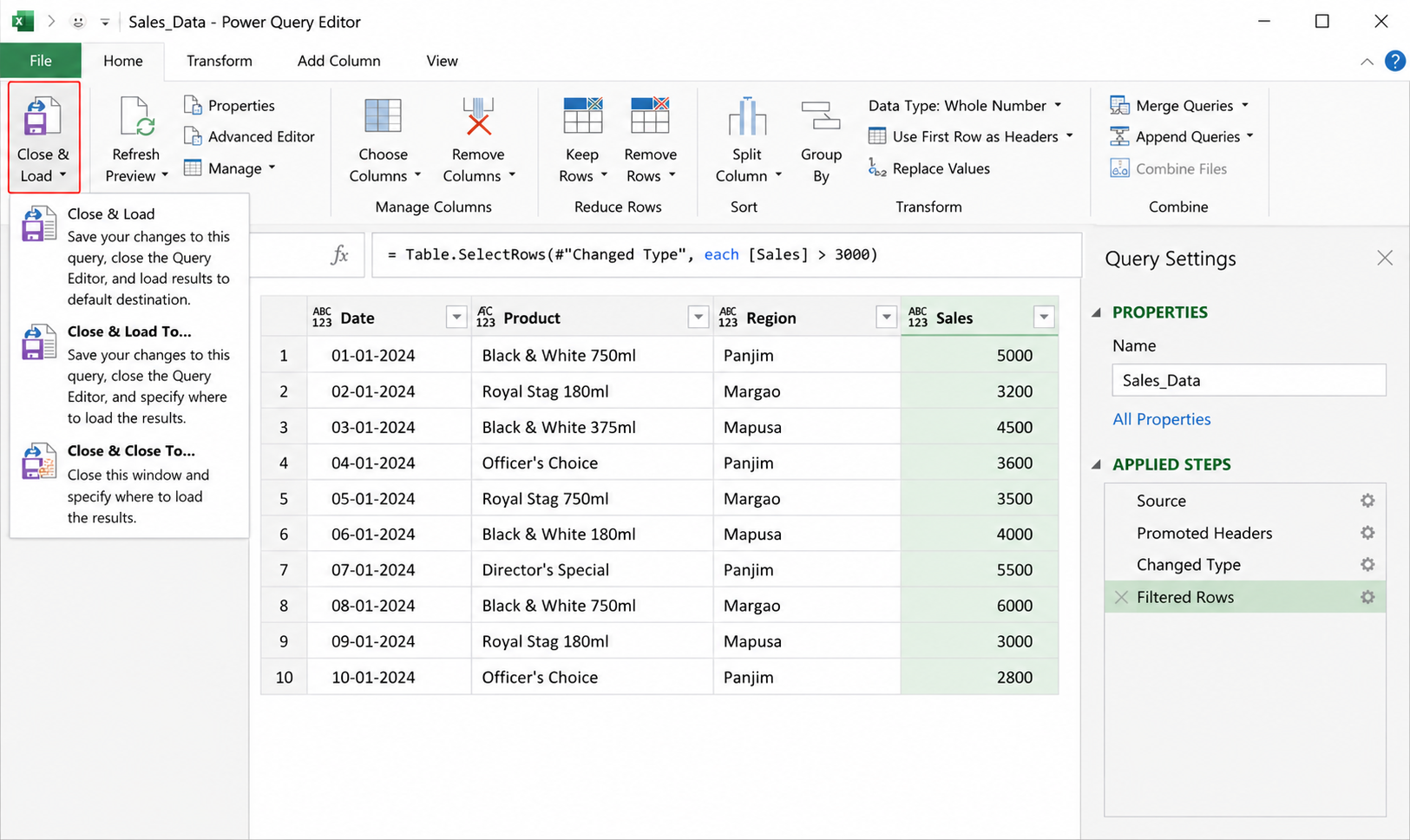Collapse the APPLIED STEPS section

click(x=1097, y=464)
